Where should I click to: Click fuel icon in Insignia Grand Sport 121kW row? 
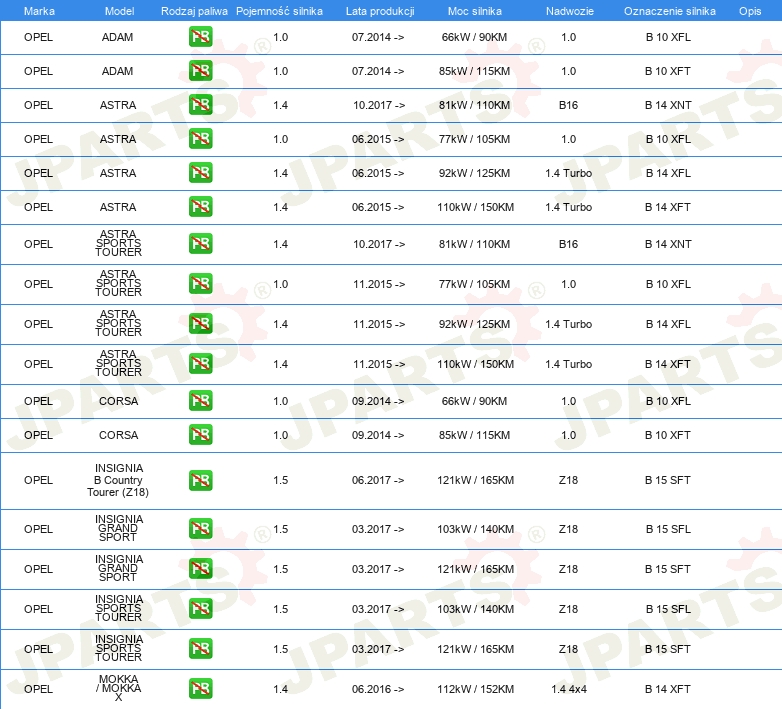point(200,568)
